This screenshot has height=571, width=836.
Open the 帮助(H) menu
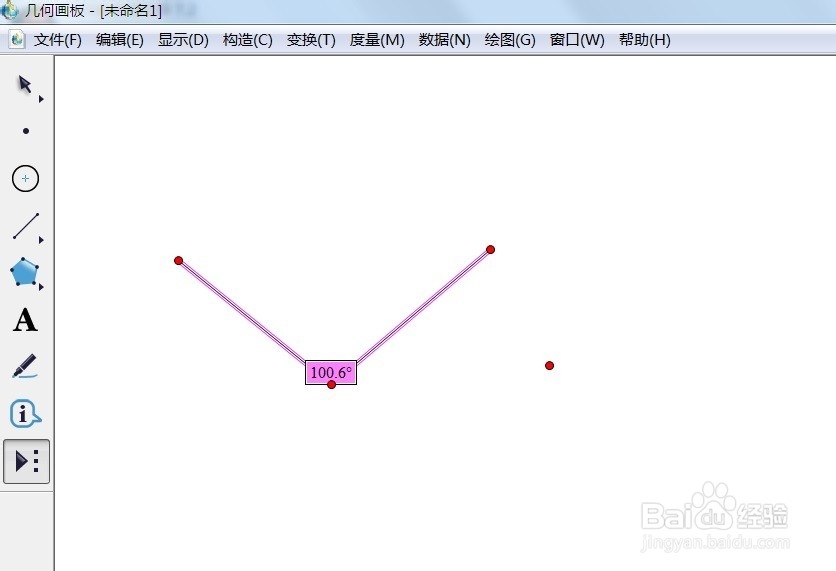click(x=645, y=40)
